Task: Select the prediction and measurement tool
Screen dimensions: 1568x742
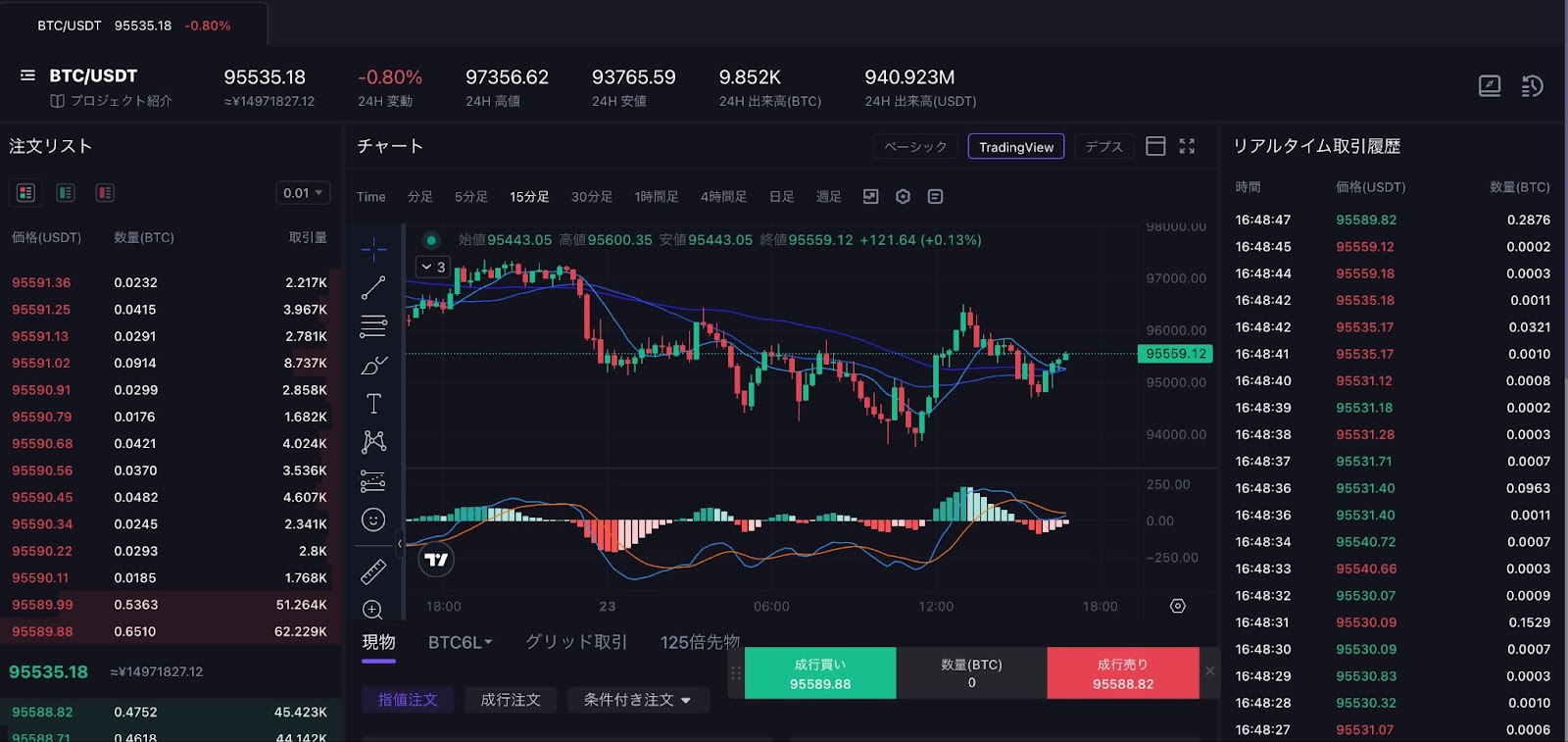Action: (x=373, y=481)
